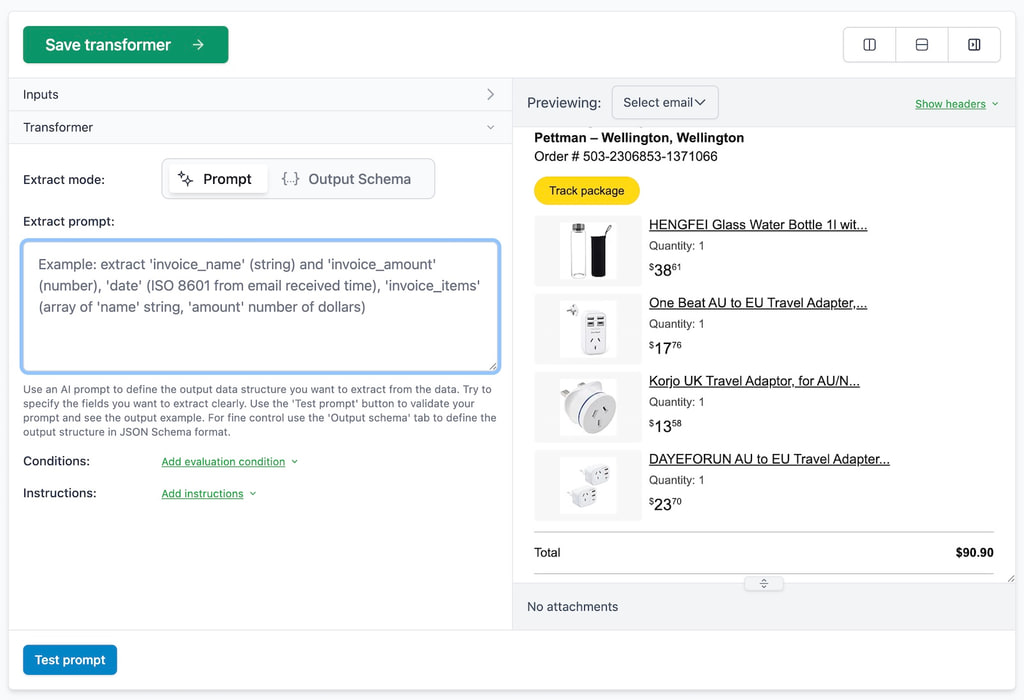Click the Korjo UK adaptor thumbnail
1024x700 pixels.
pyautogui.click(x=588, y=407)
